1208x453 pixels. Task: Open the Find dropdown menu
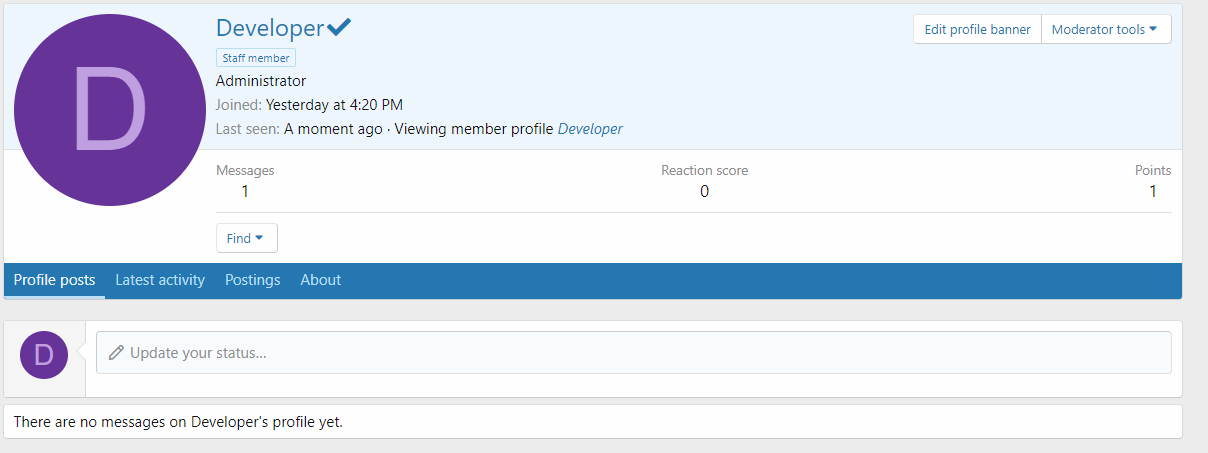246,238
